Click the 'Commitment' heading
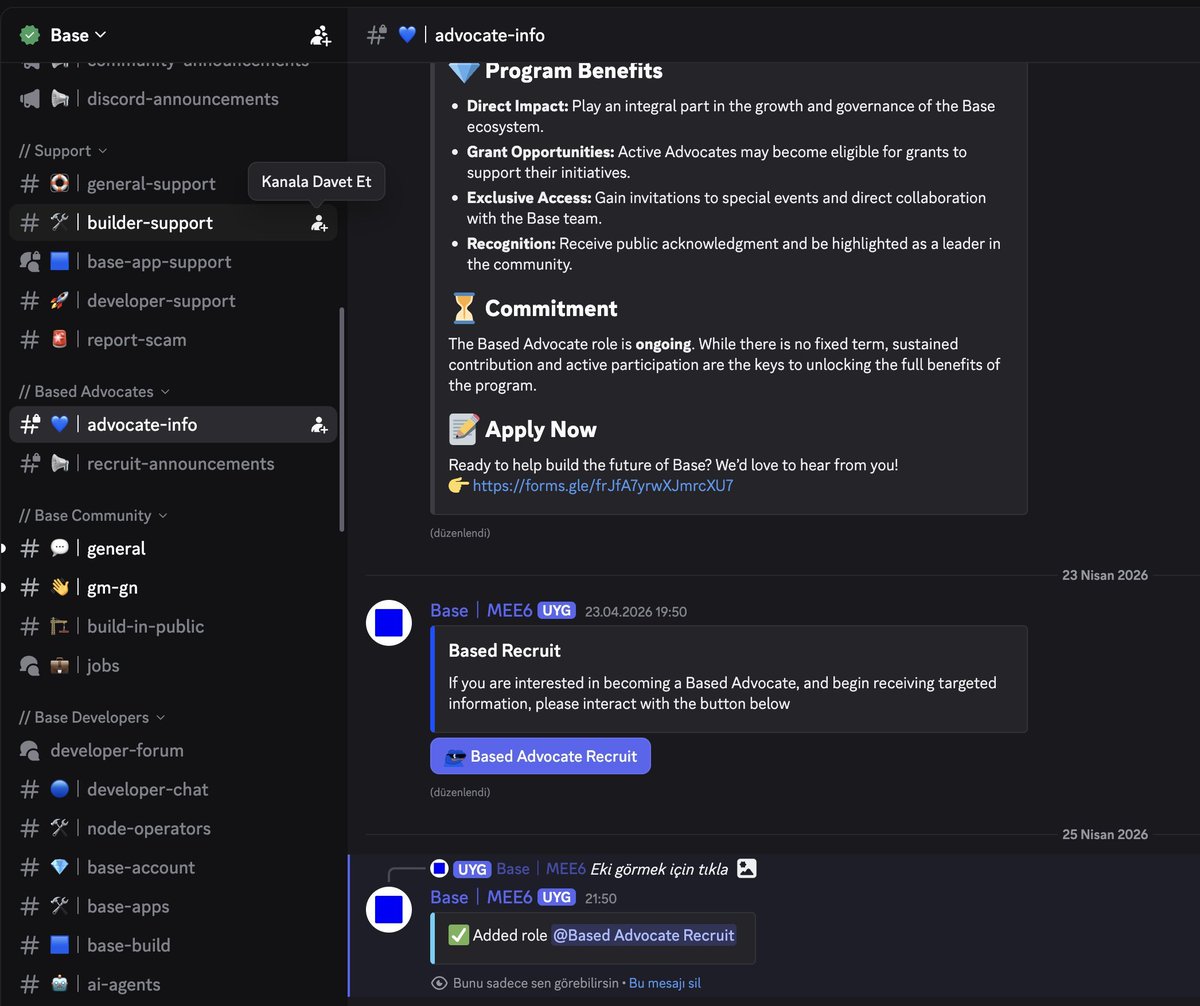The width and height of the screenshot is (1200, 1006). coord(551,308)
